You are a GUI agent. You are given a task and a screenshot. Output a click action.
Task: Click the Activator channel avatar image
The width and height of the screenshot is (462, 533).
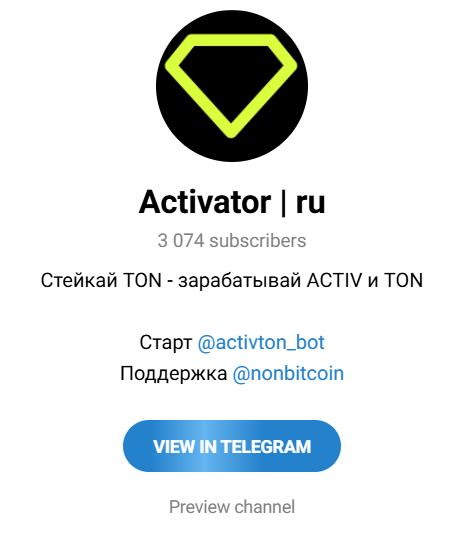pos(232,86)
